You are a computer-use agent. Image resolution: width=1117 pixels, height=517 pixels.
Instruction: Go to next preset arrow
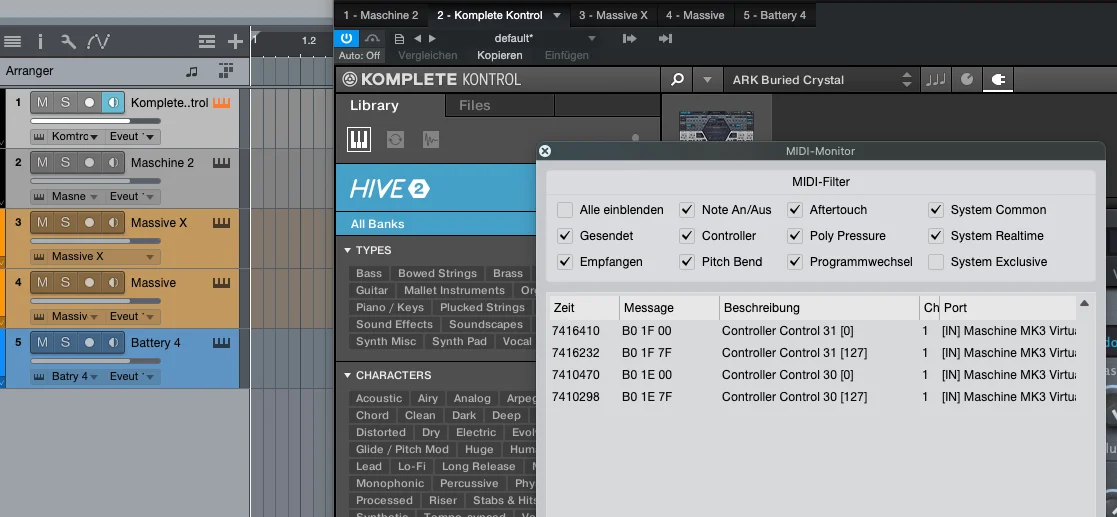(432, 38)
